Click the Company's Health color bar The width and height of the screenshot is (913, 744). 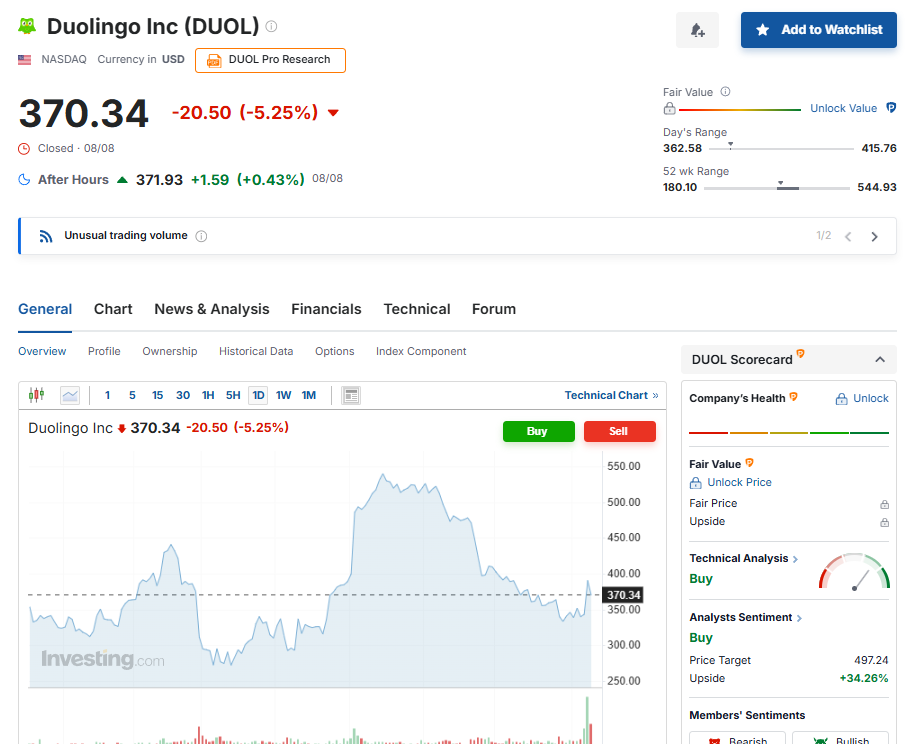[x=789, y=433]
